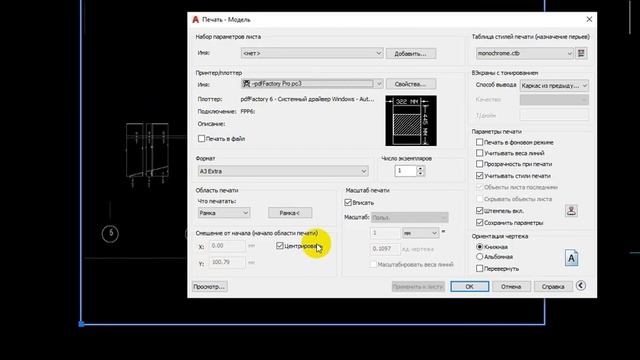Click the circled 5 marker in the drawing
Screen dimensions: 640x360
pos(110,233)
